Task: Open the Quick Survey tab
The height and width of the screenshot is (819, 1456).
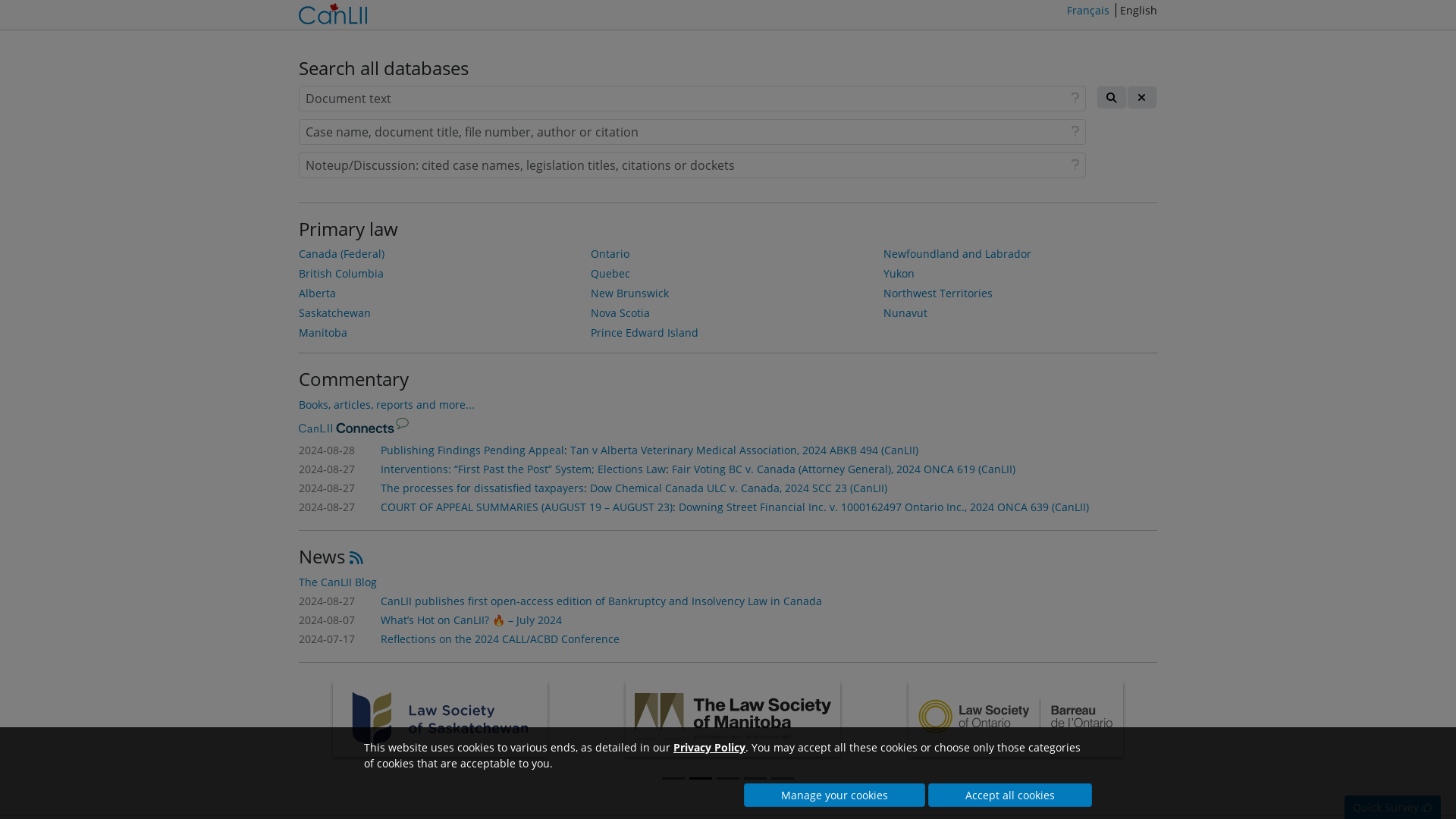Action: (1392, 808)
